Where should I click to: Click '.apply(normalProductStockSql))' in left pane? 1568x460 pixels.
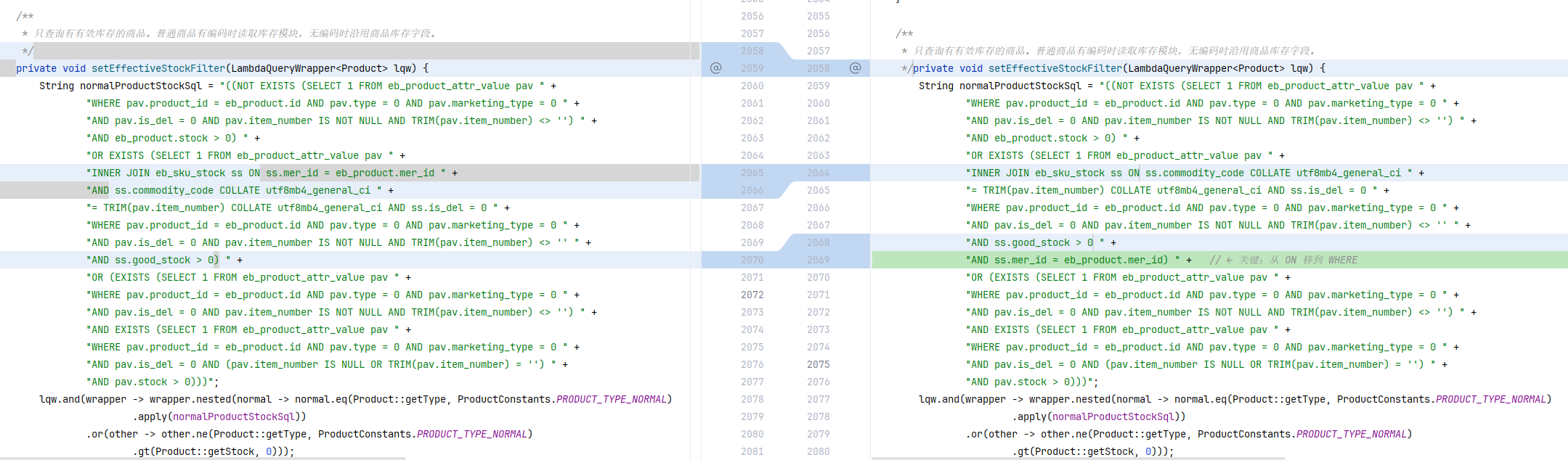[219, 416]
